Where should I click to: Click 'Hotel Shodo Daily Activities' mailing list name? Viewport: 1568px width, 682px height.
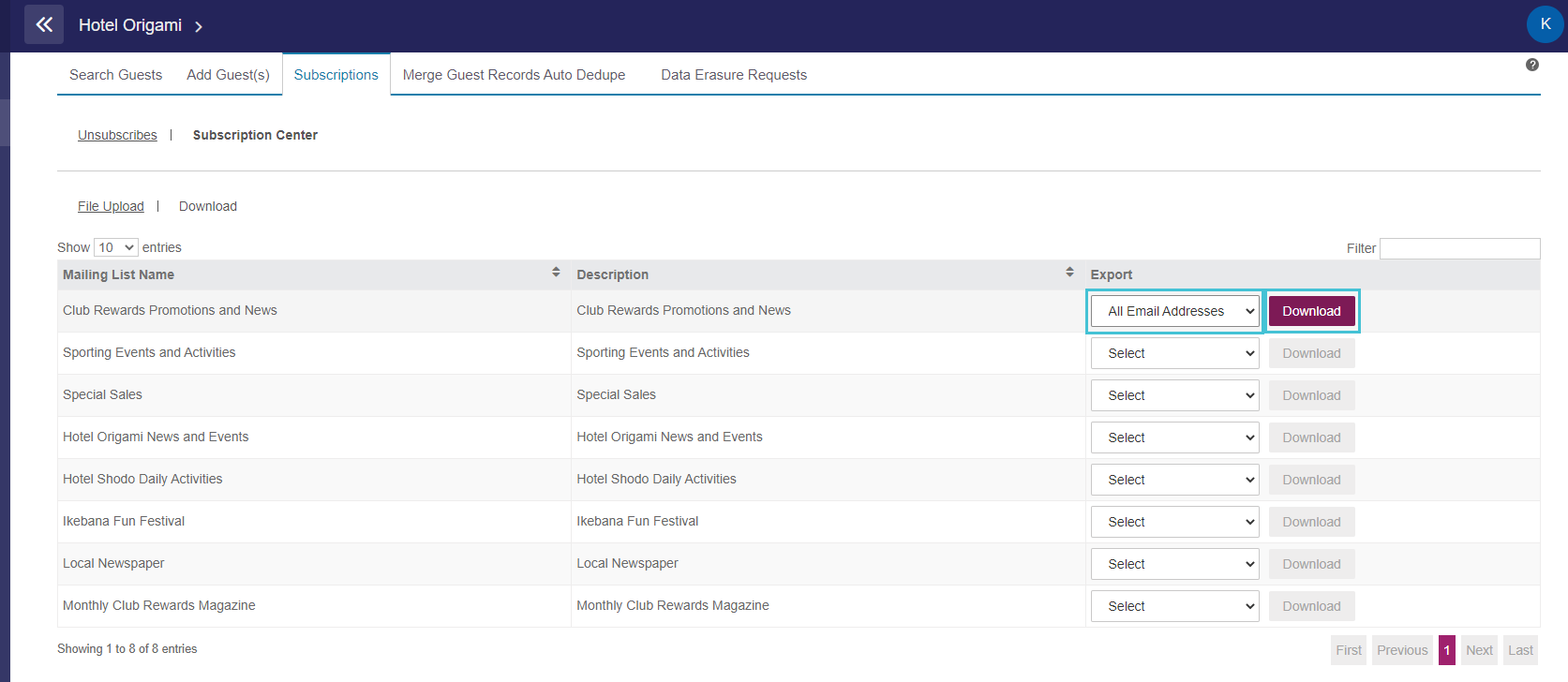142,479
